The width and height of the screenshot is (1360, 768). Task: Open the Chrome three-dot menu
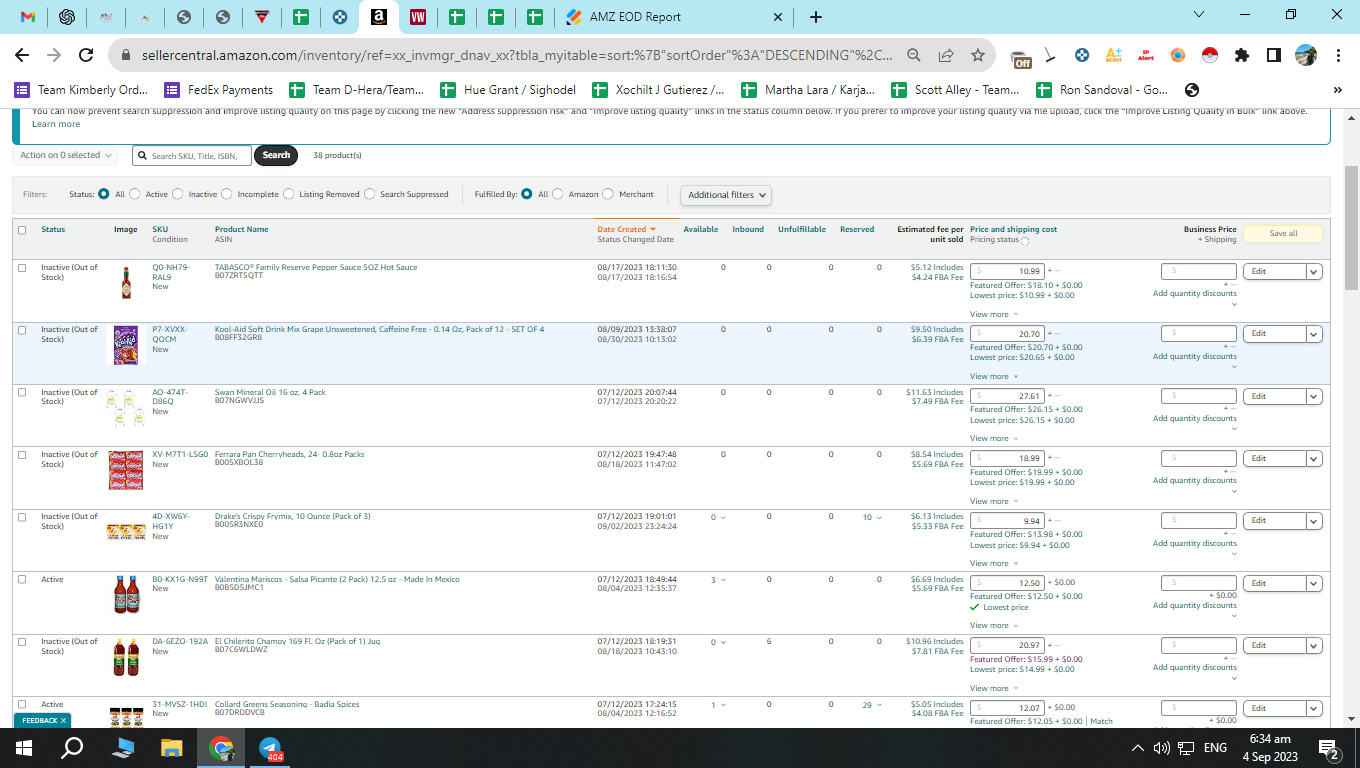click(1337, 55)
